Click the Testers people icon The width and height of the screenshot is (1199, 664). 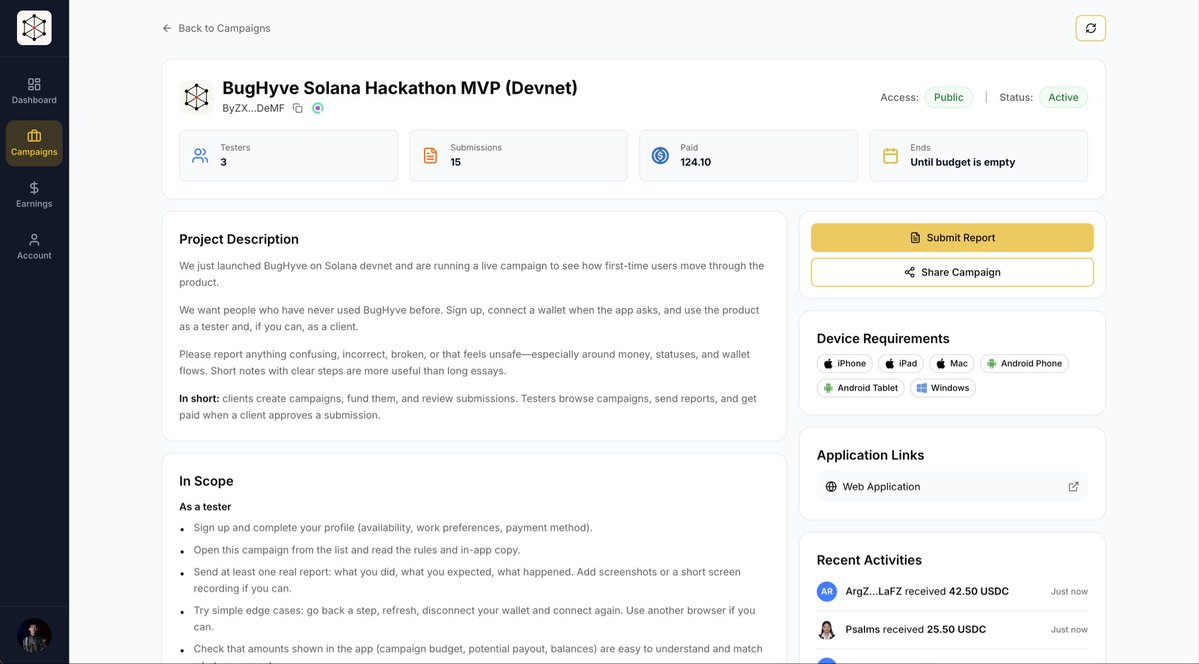(200, 156)
